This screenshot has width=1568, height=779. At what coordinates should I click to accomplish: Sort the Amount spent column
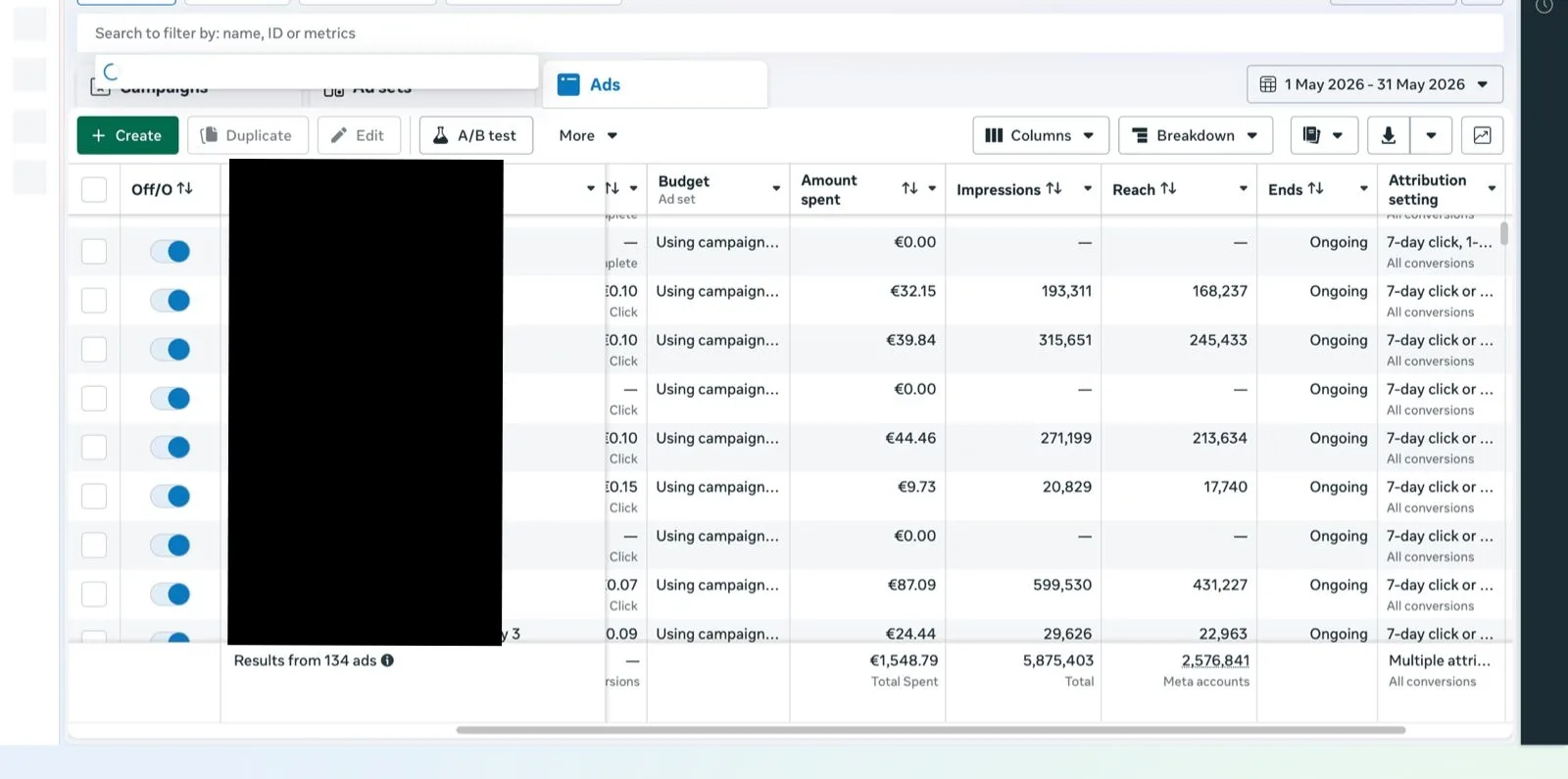[909, 188]
